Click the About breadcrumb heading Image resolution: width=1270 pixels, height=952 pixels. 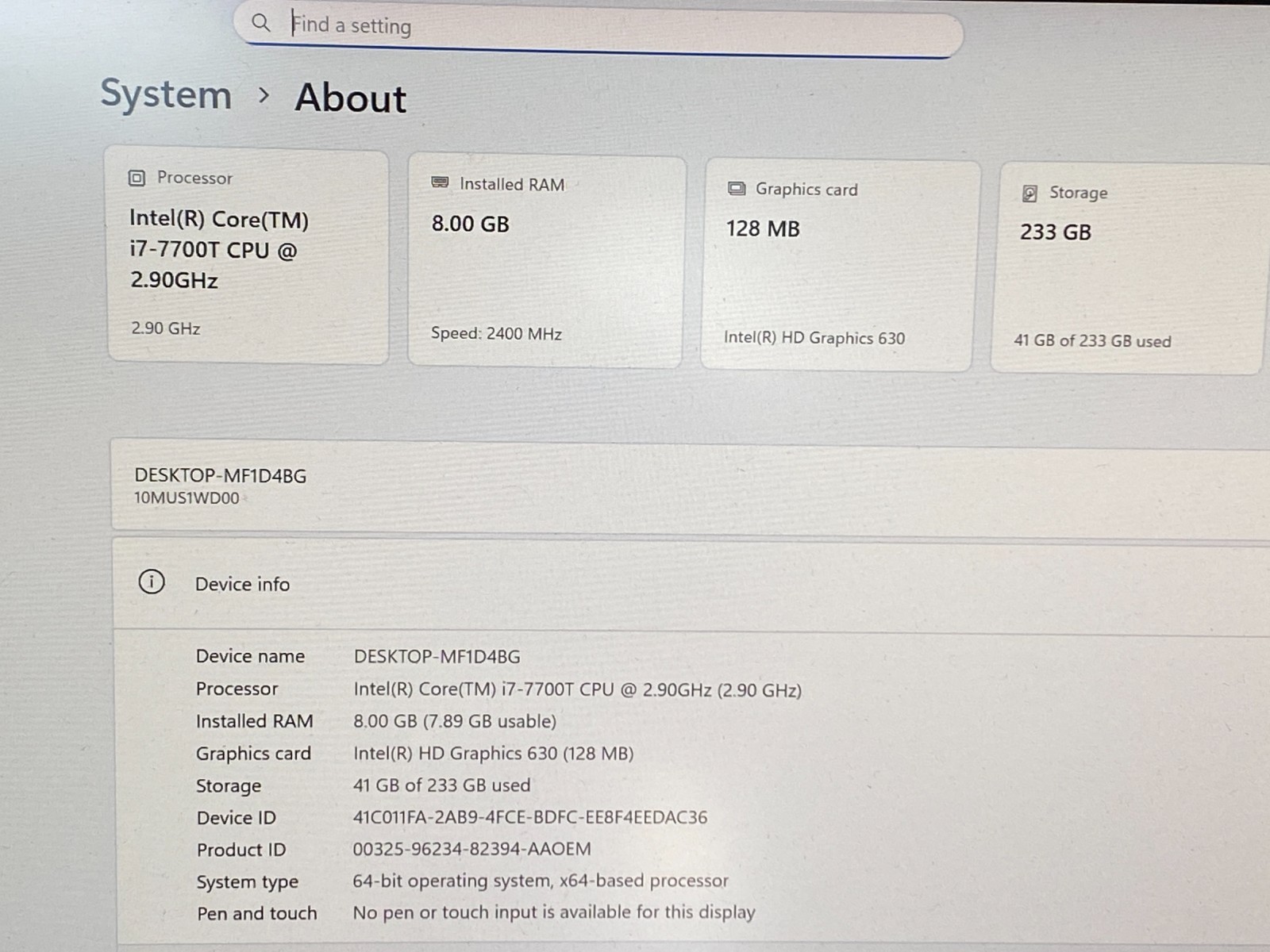(x=350, y=98)
